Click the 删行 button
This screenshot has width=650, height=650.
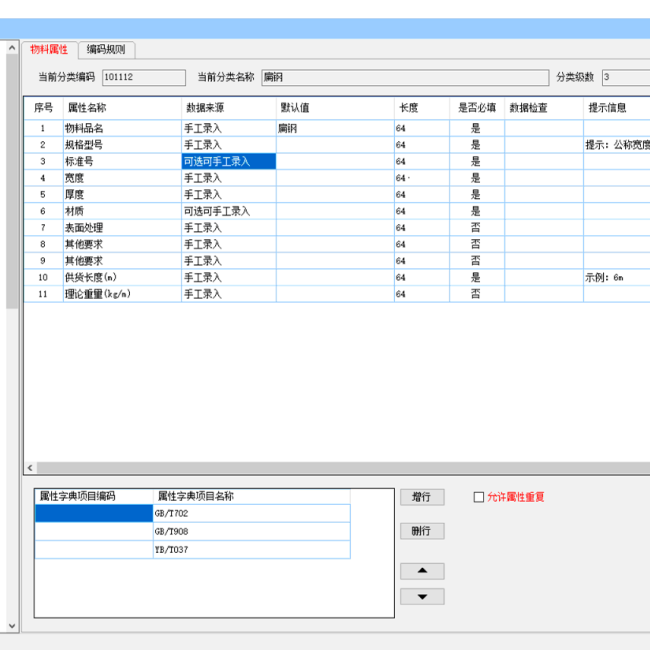(x=422, y=531)
